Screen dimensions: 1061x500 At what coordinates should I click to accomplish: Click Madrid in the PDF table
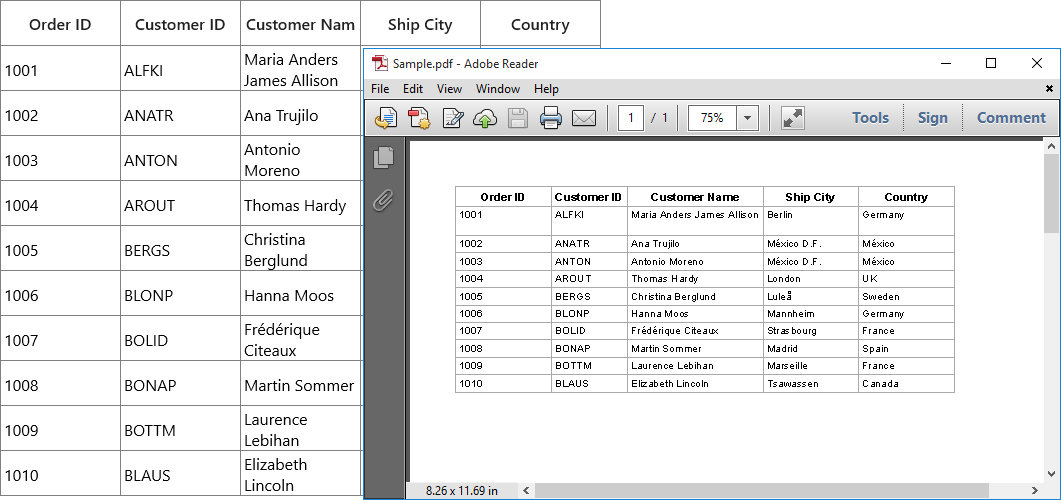(782, 348)
